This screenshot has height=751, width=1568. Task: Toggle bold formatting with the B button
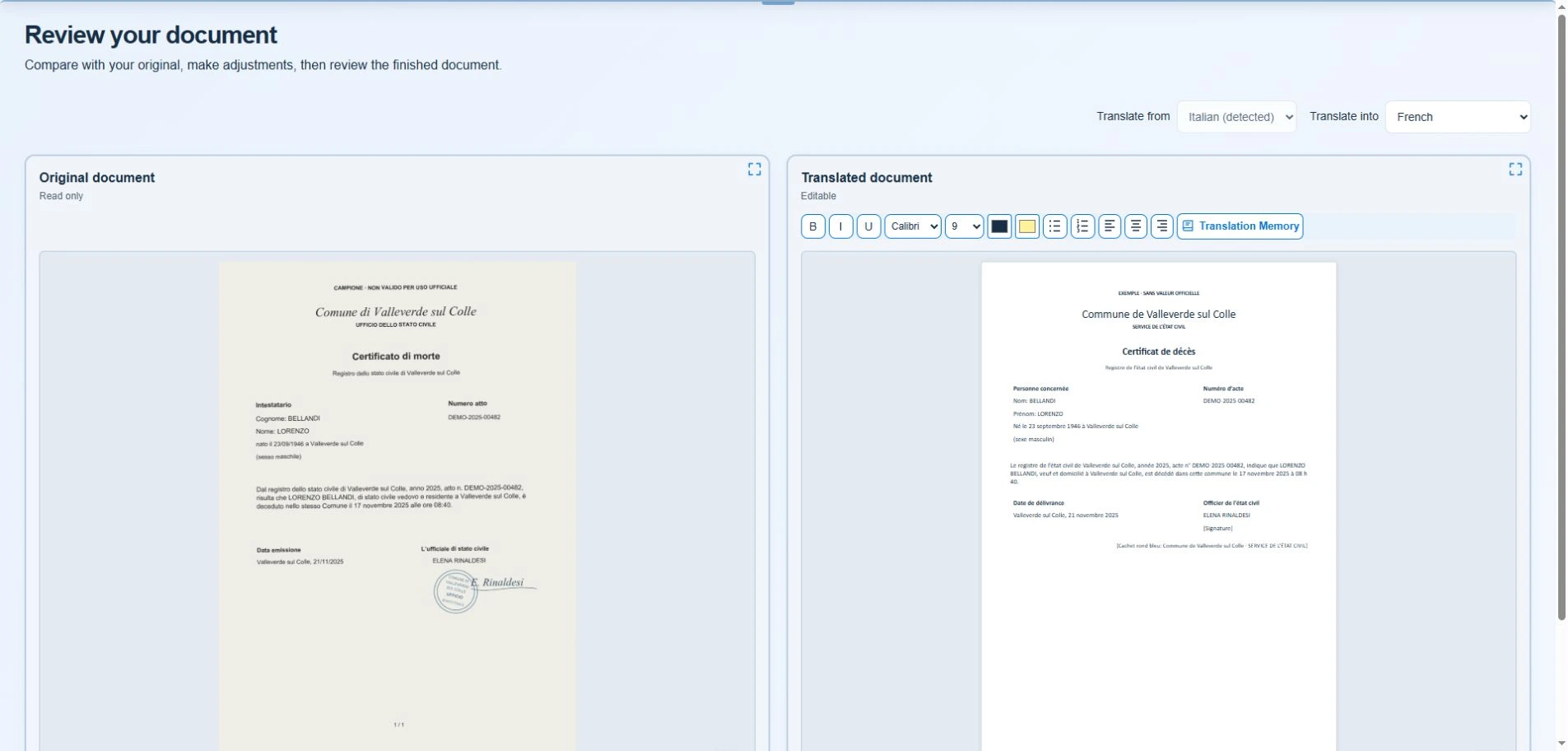812,226
